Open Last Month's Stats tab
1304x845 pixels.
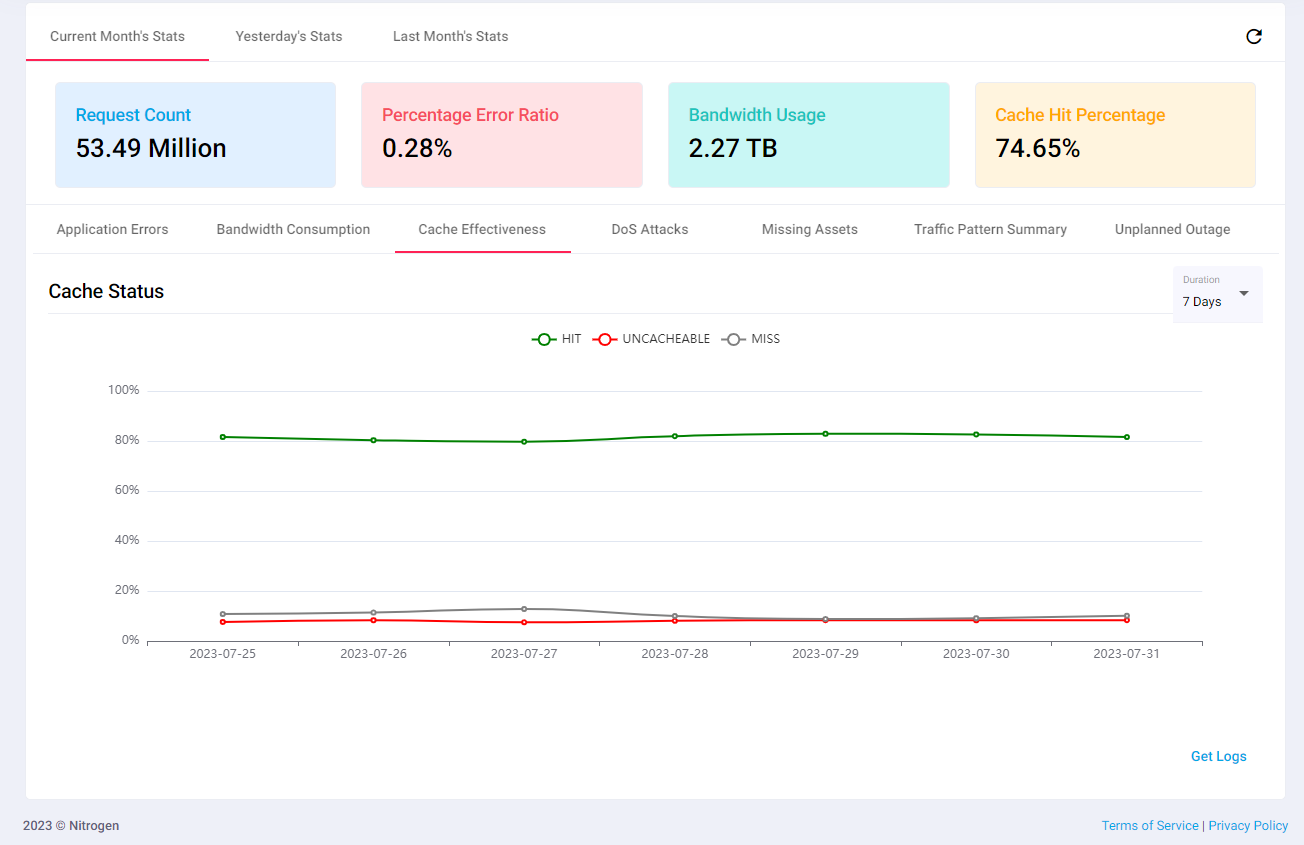coord(450,36)
